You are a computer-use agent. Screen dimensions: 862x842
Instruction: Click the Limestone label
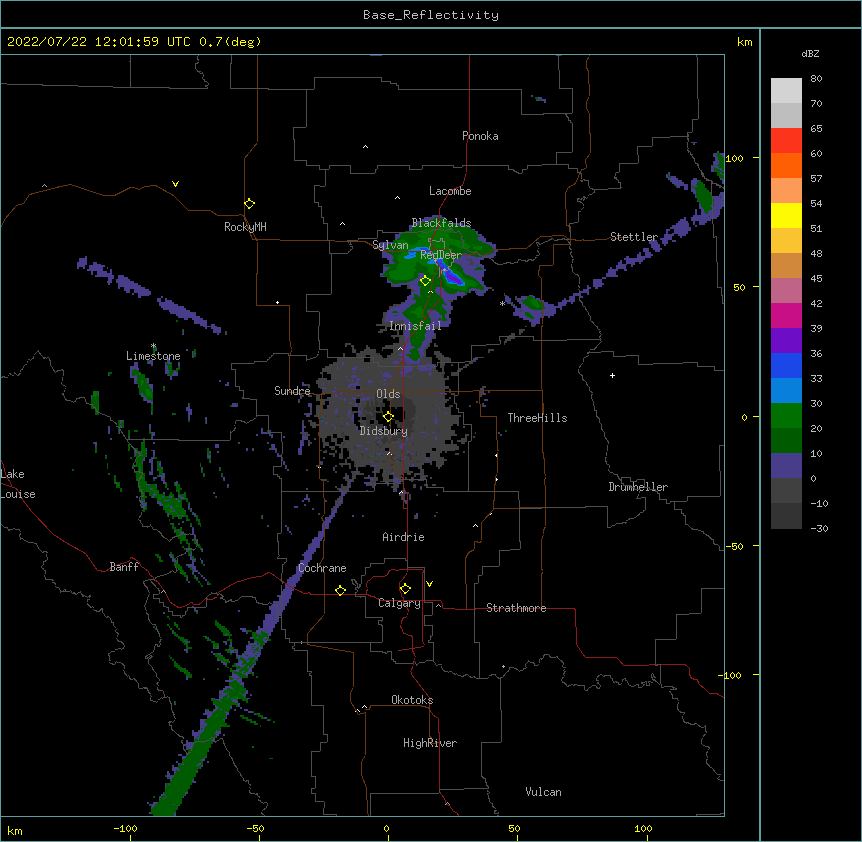coord(153,356)
